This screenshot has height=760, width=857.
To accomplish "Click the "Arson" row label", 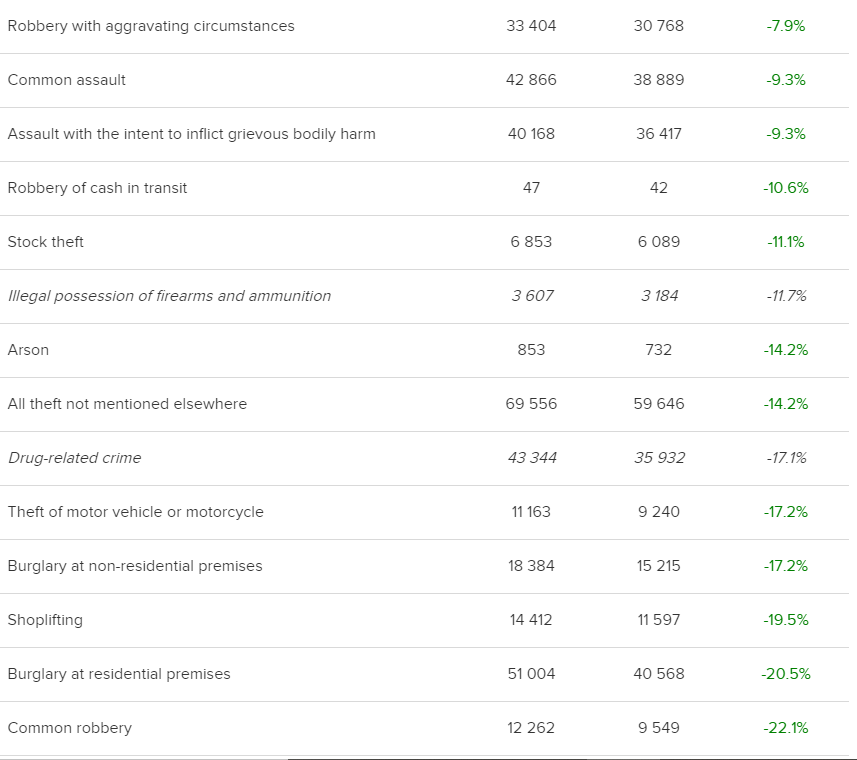I will click(x=28, y=350).
